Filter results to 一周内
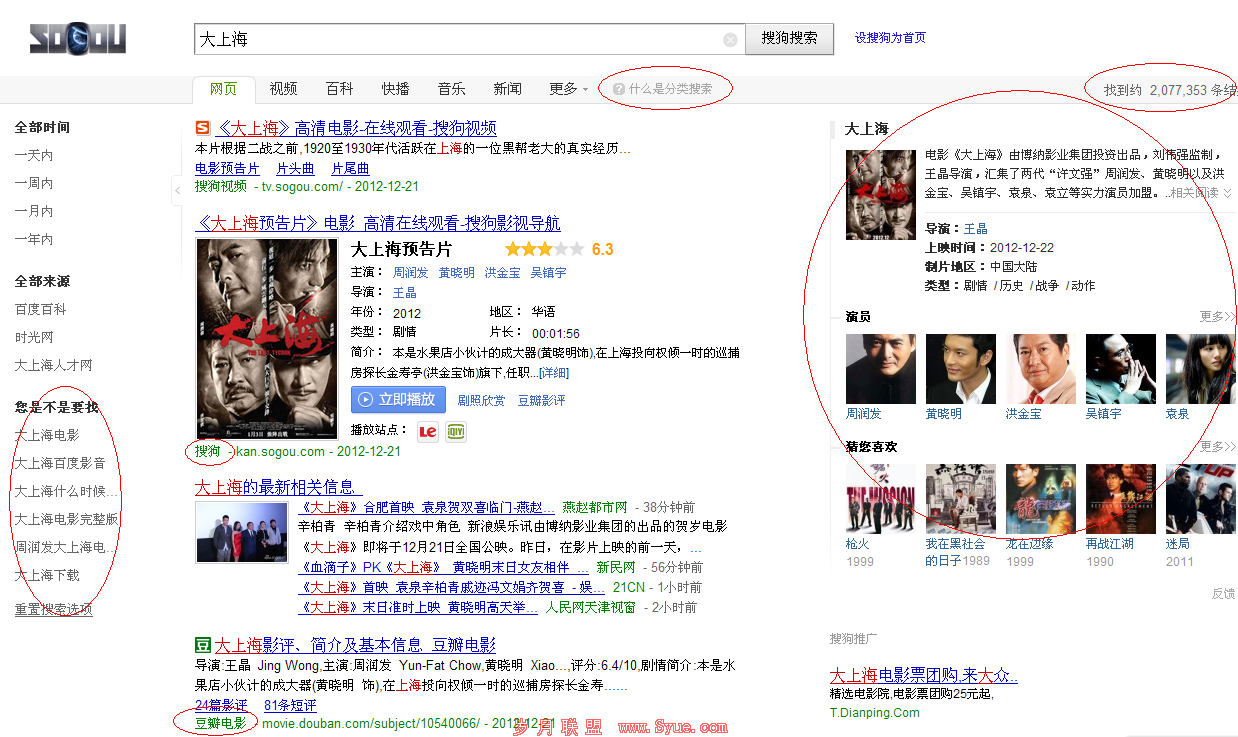 coord(34,184)
